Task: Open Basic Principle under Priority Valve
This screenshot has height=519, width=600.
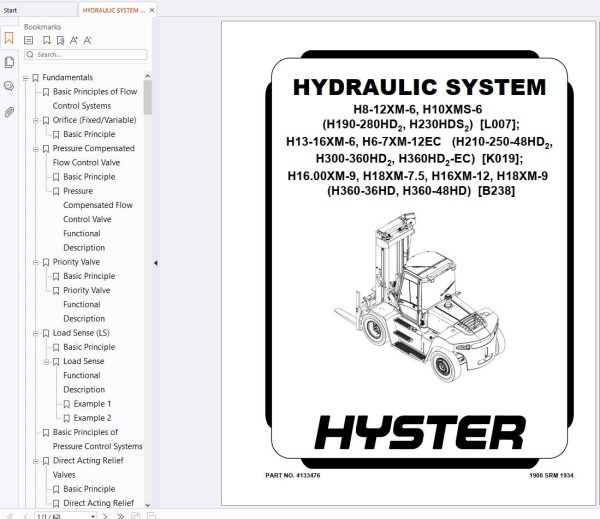Action: tap(89, 276)
